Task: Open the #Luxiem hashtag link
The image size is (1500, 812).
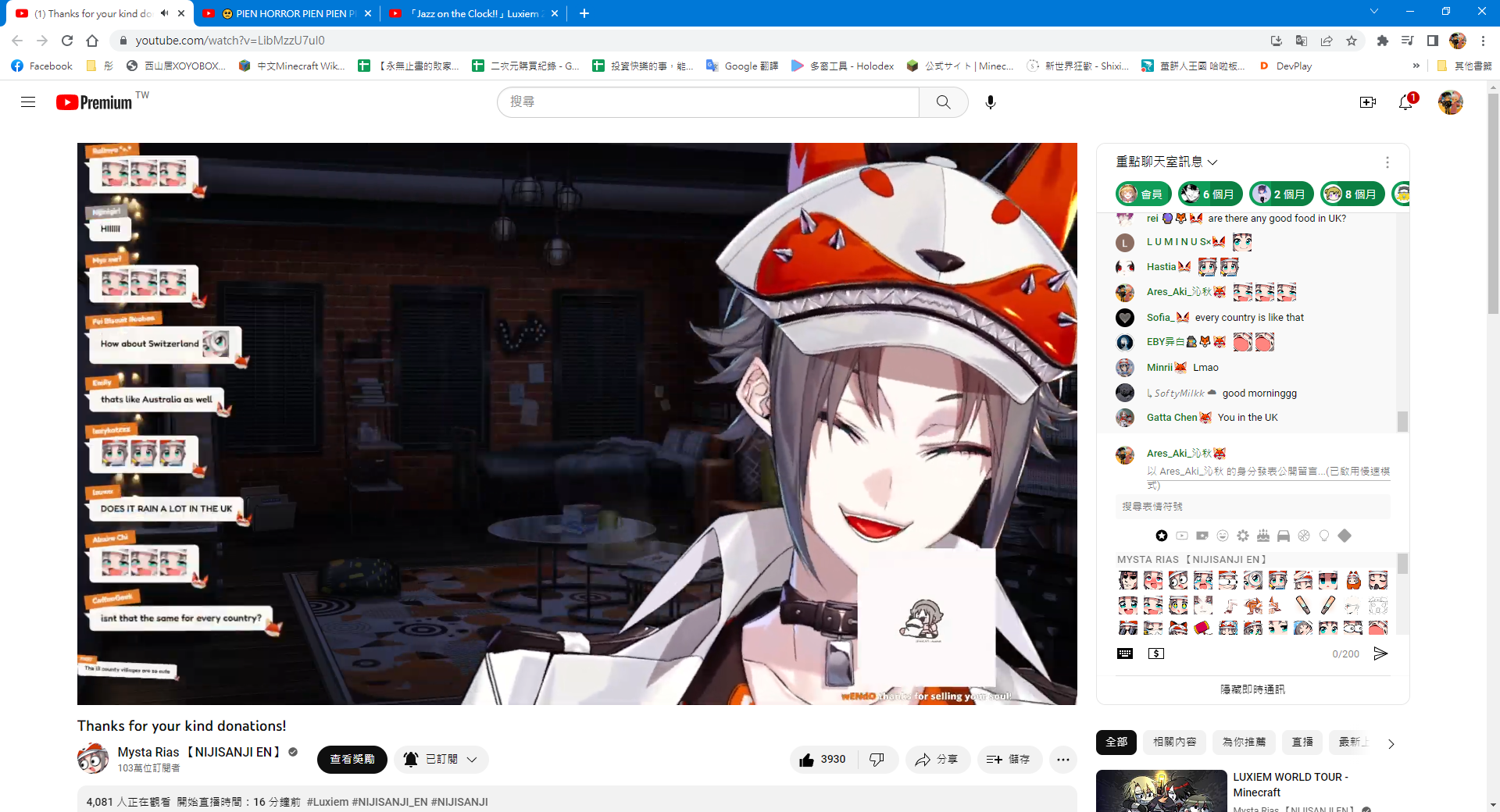Action: [328, 802]
